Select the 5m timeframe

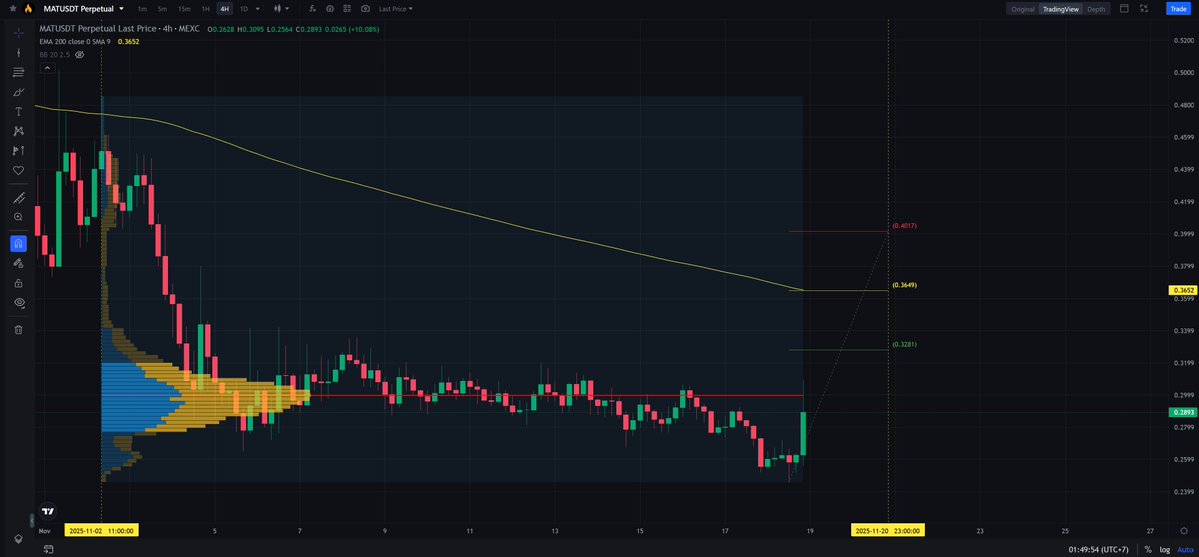tap(162, 8)
